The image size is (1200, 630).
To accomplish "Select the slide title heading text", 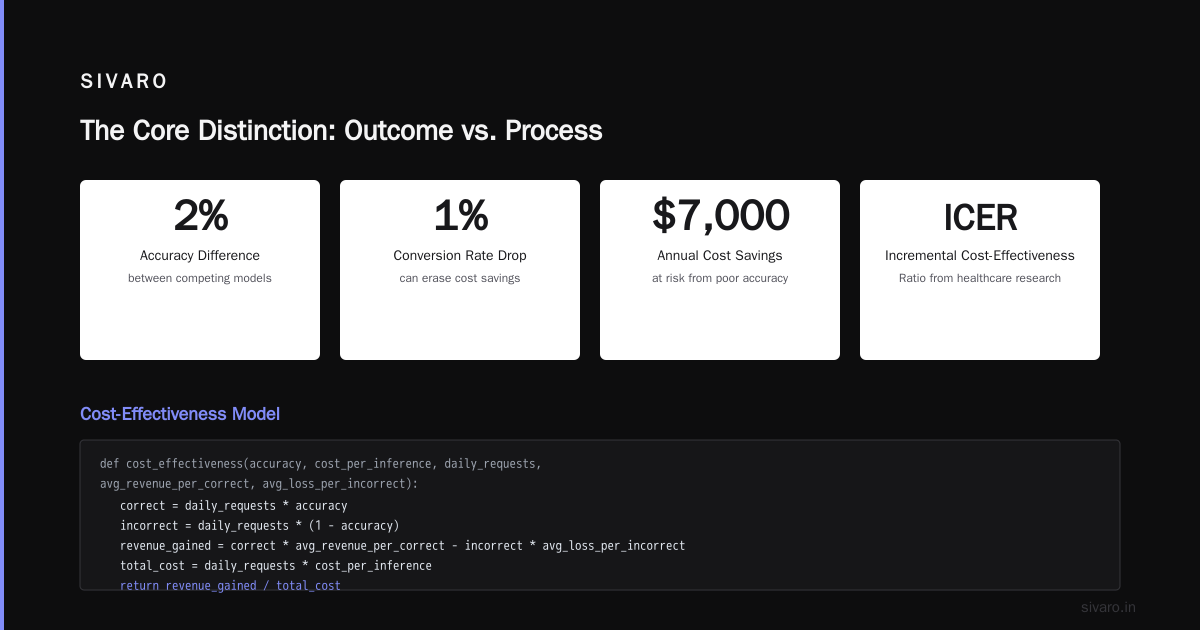I will 341,131.
